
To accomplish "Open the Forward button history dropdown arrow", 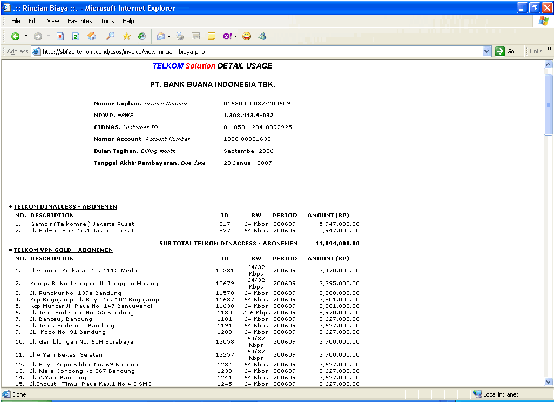I will (48, 36).
